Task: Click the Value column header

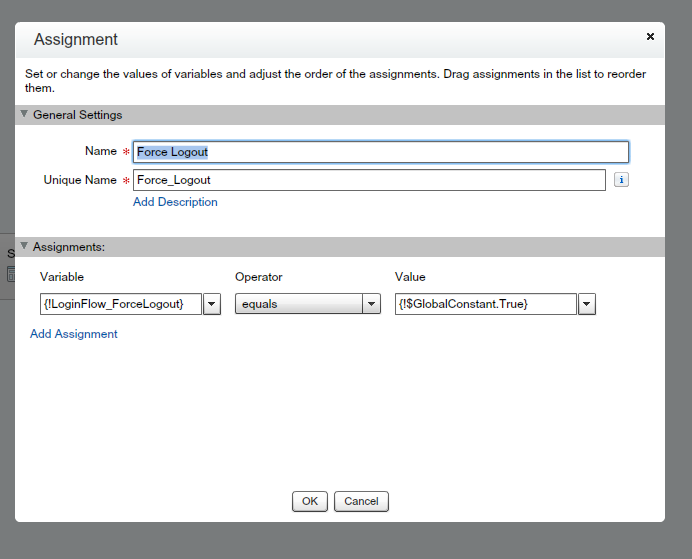Action: pos(410,277)
